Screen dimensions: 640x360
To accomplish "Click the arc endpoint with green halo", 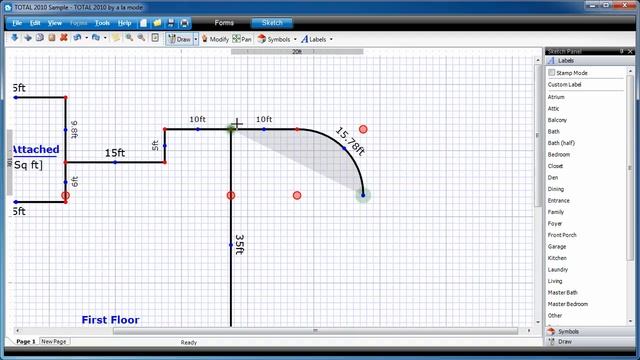I will coord(363,196).
